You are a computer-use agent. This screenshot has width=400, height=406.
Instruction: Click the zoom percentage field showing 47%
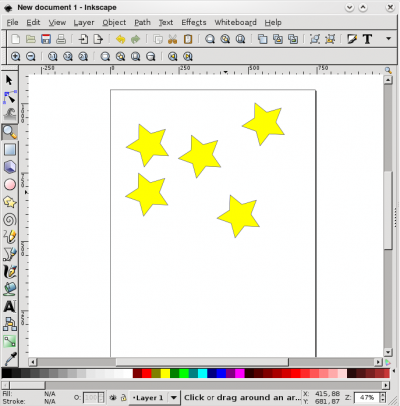click(366, 397)
